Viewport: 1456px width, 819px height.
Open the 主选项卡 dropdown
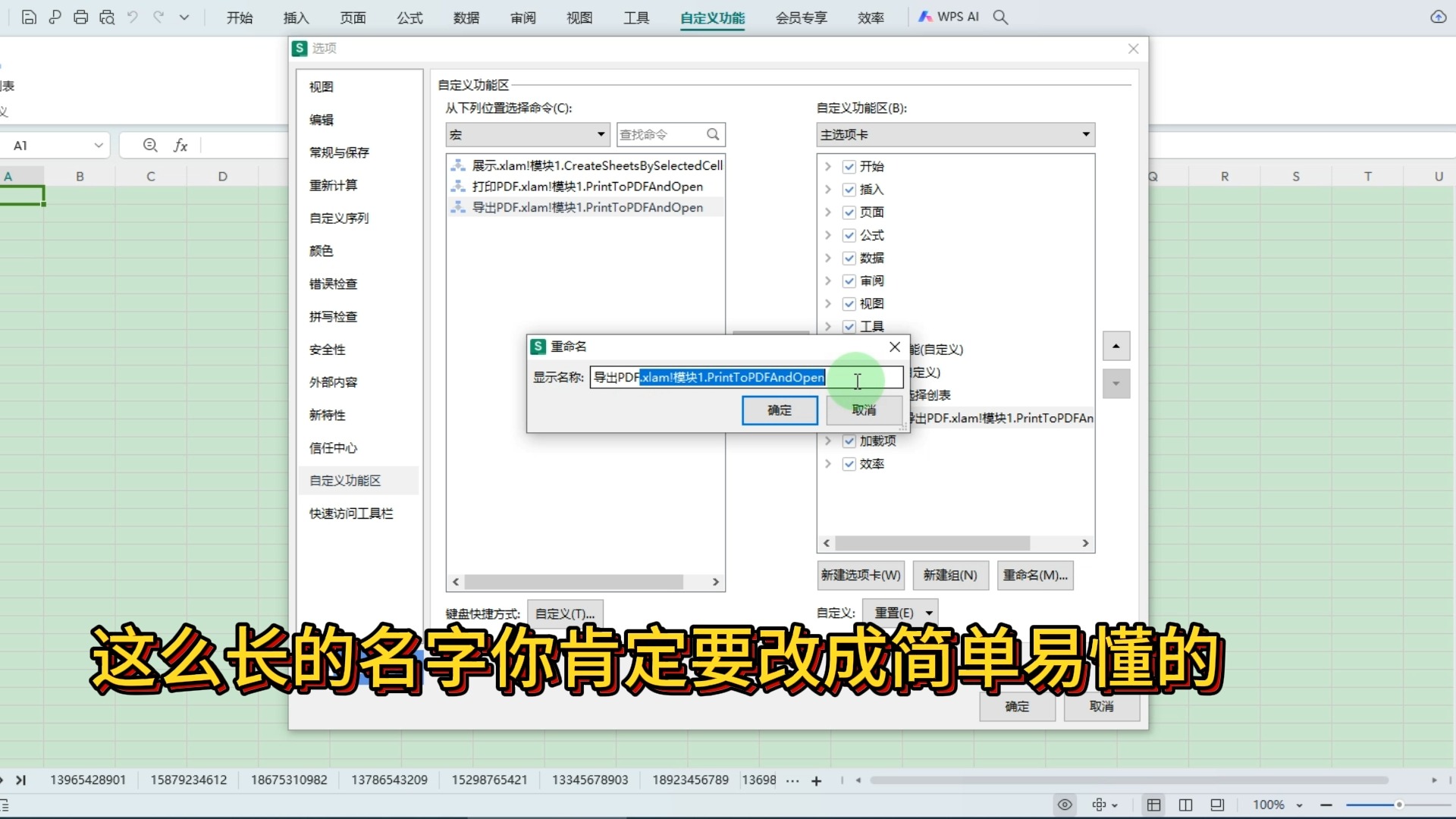point(1084,134)
